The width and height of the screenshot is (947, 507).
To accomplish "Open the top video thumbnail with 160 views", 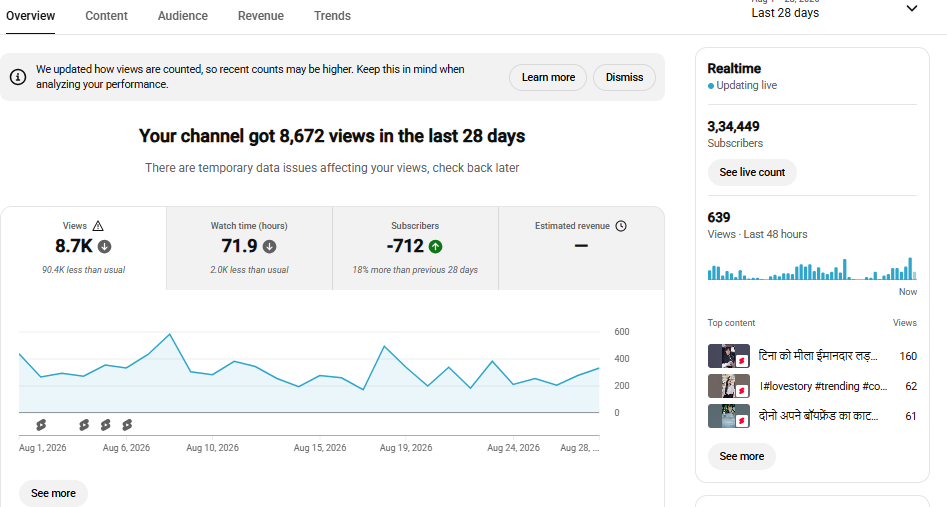I will [x=728, y=356].
